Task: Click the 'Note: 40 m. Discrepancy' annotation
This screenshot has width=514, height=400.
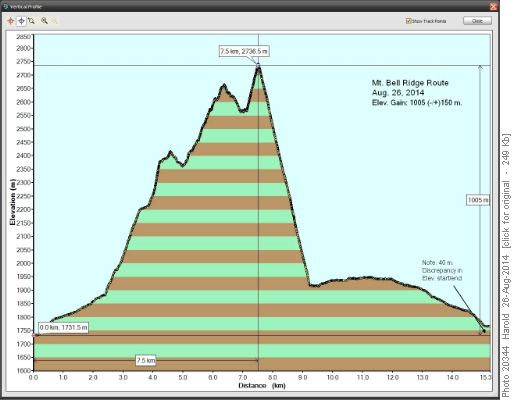Action: point(442,270)
